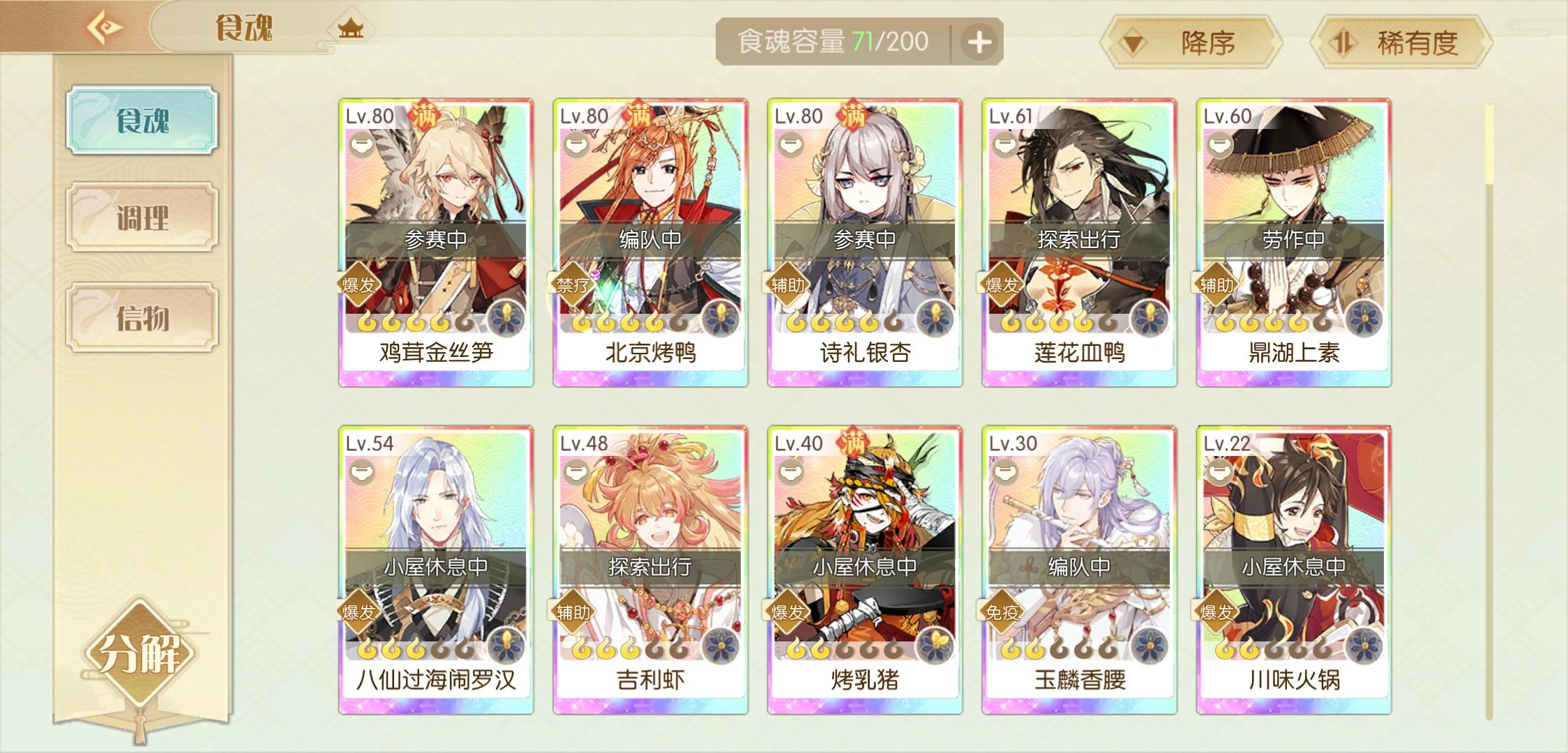The image size is (1568, 753).
Task: Switch to the 食魂 tab
Action: click(142, 120)
